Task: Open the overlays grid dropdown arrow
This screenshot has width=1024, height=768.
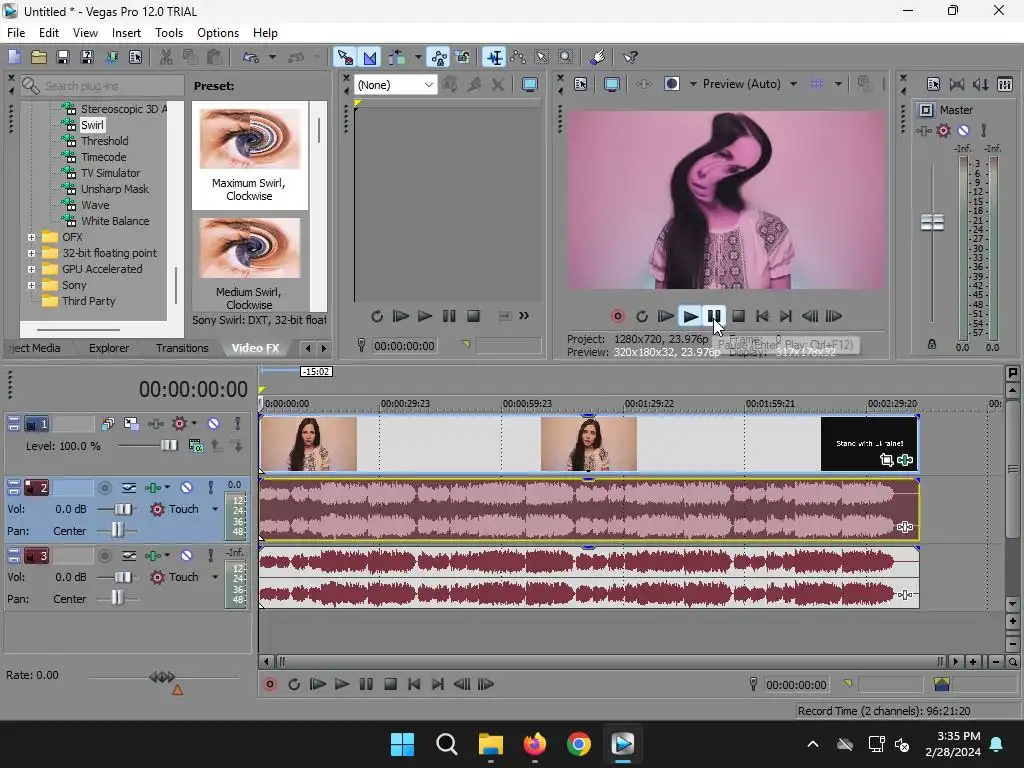Action: point(838,84)
